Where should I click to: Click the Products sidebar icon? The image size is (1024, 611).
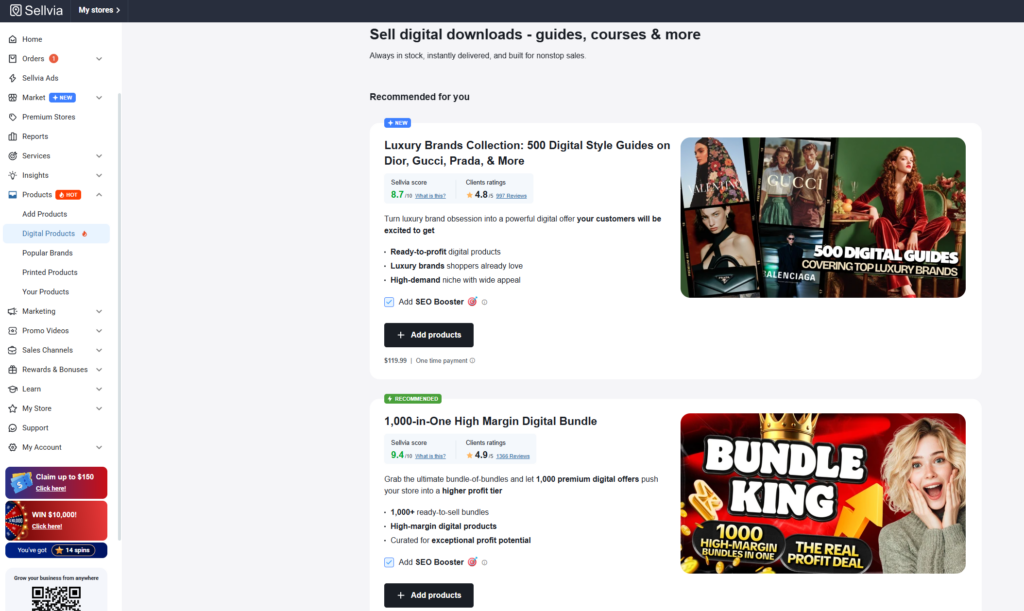[x=12, y=195]
